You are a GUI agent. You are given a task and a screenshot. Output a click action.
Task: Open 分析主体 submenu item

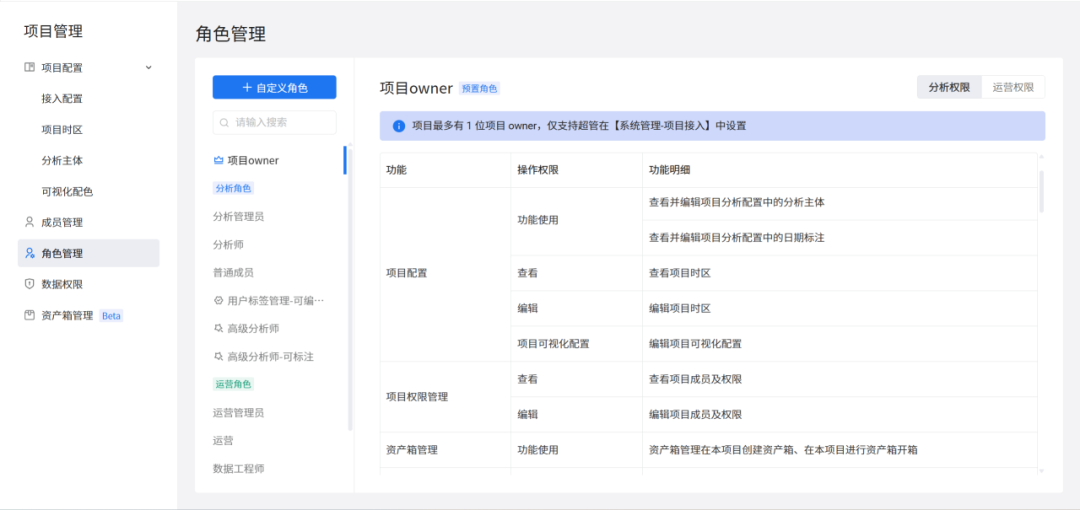pyautogui.click(x=62, y=161)
